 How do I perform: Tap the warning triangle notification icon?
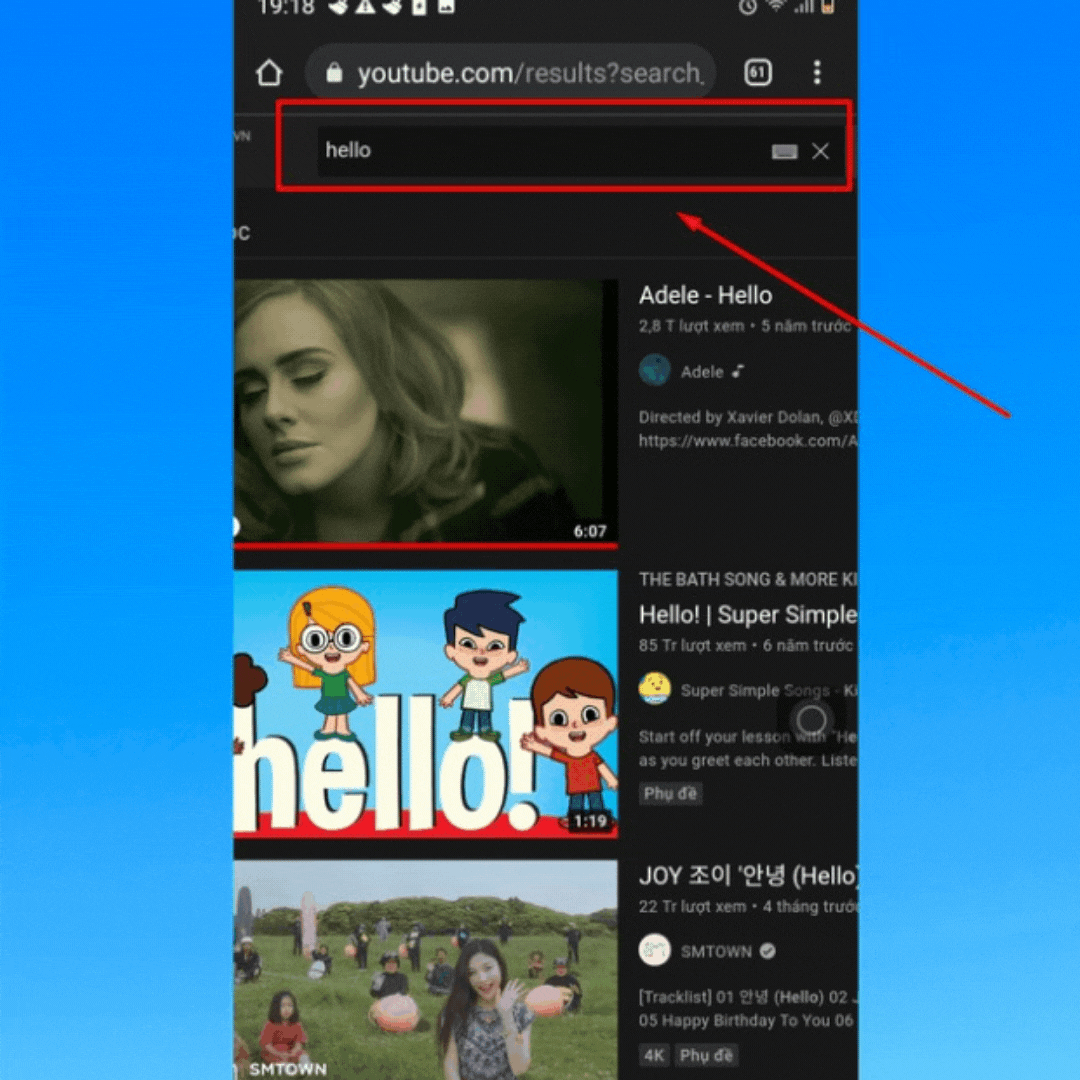[x=366, y=7]
